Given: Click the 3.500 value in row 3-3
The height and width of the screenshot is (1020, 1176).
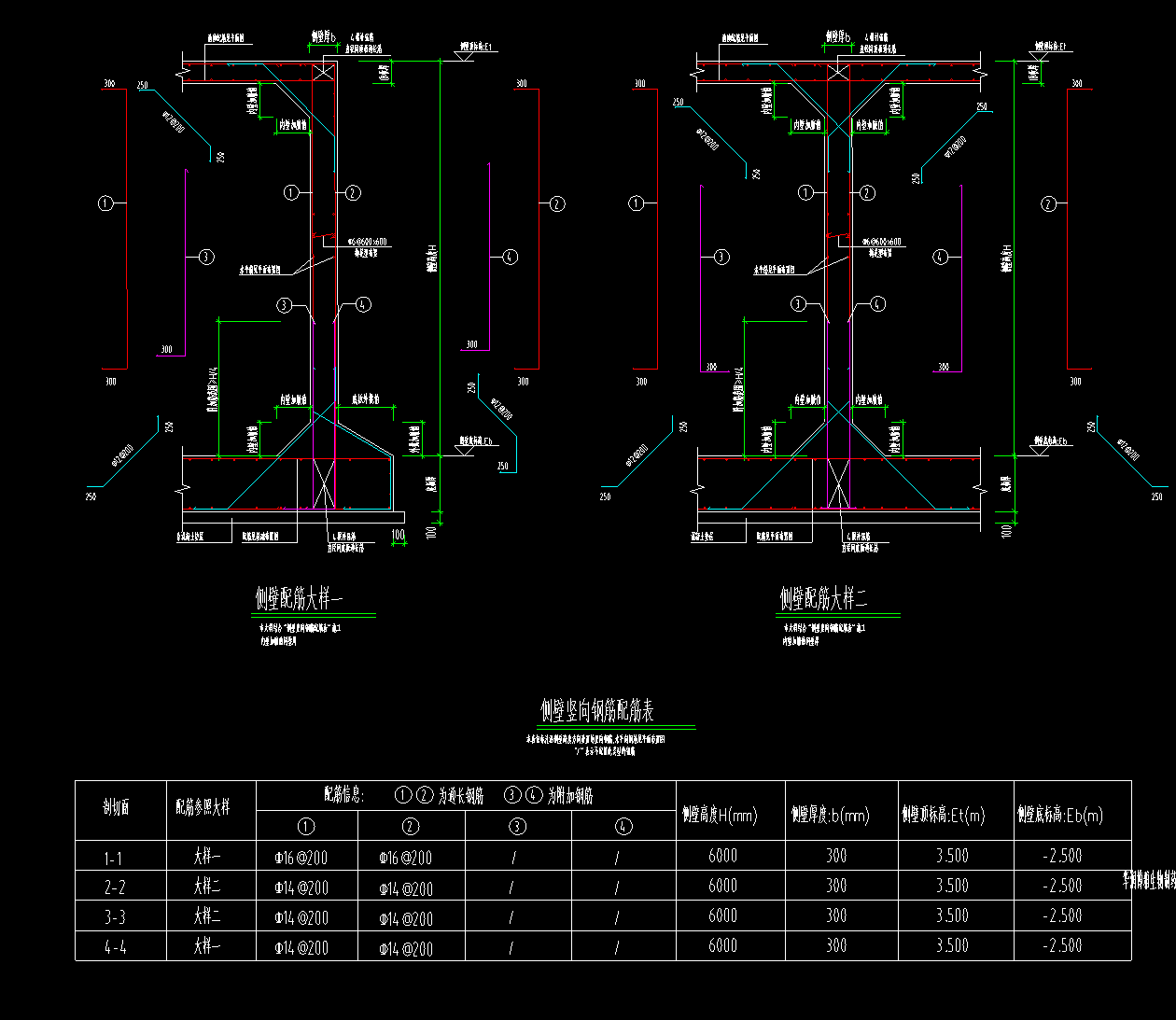Looking at the screenshot, I should (952, 915).
